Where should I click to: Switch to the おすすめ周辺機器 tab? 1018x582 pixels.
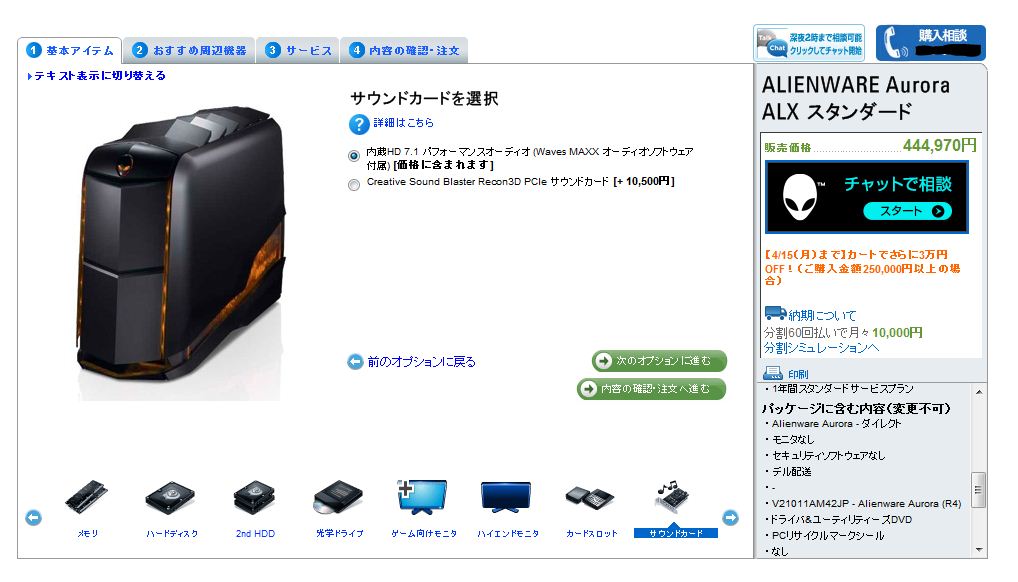pyautogui.click(x=189, y=50)
